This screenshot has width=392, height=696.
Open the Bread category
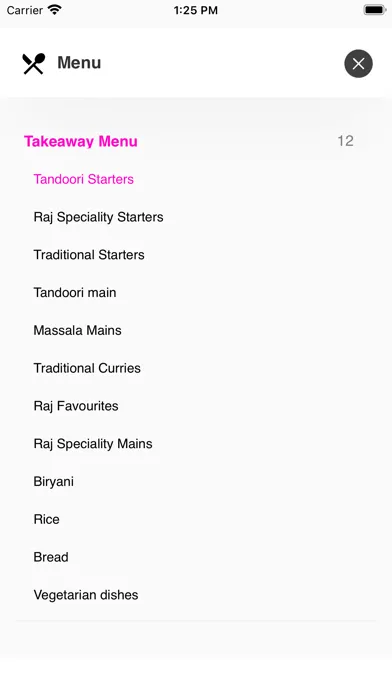tap(51, 557)
